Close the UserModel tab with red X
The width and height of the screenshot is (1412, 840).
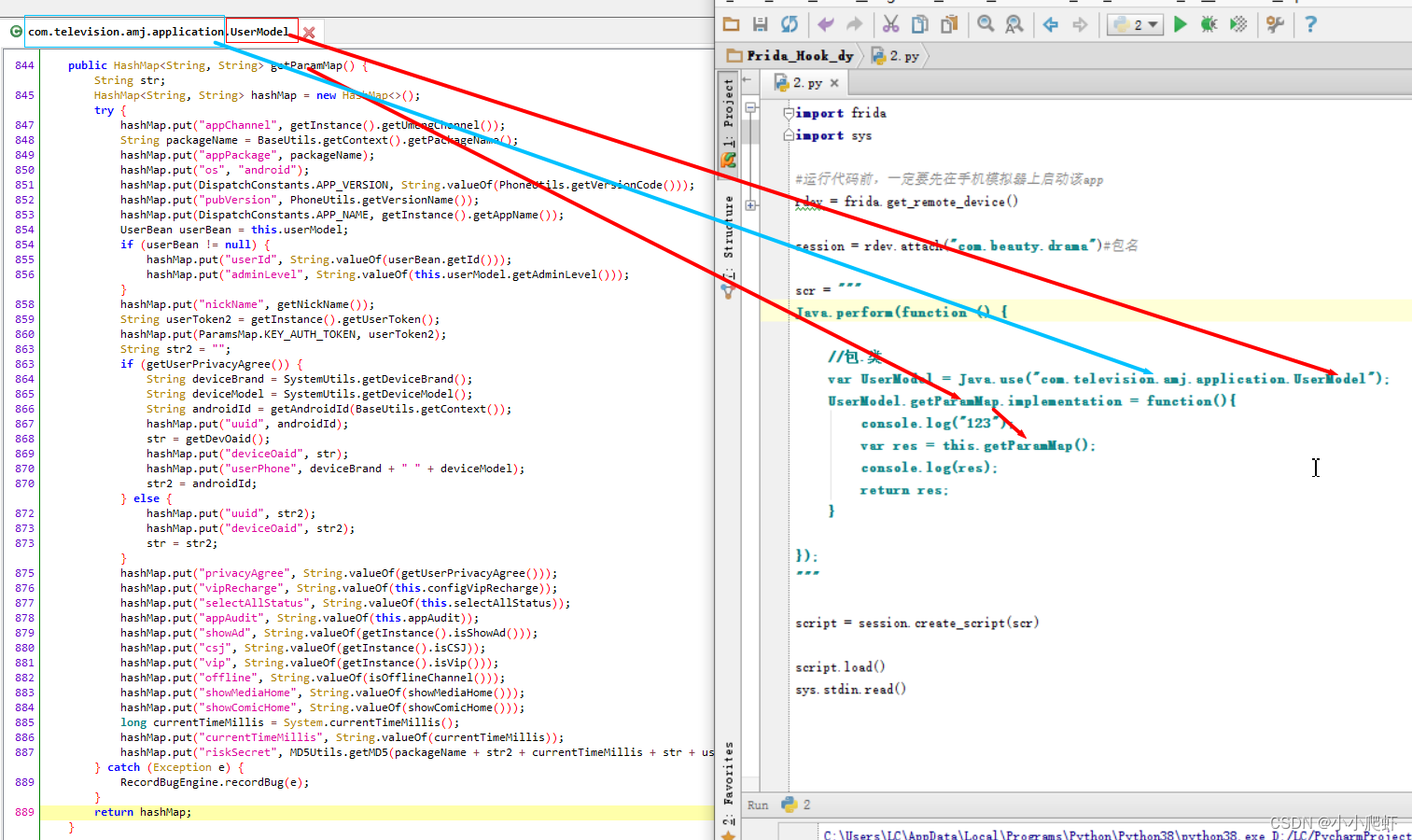[x=309, y=33]
